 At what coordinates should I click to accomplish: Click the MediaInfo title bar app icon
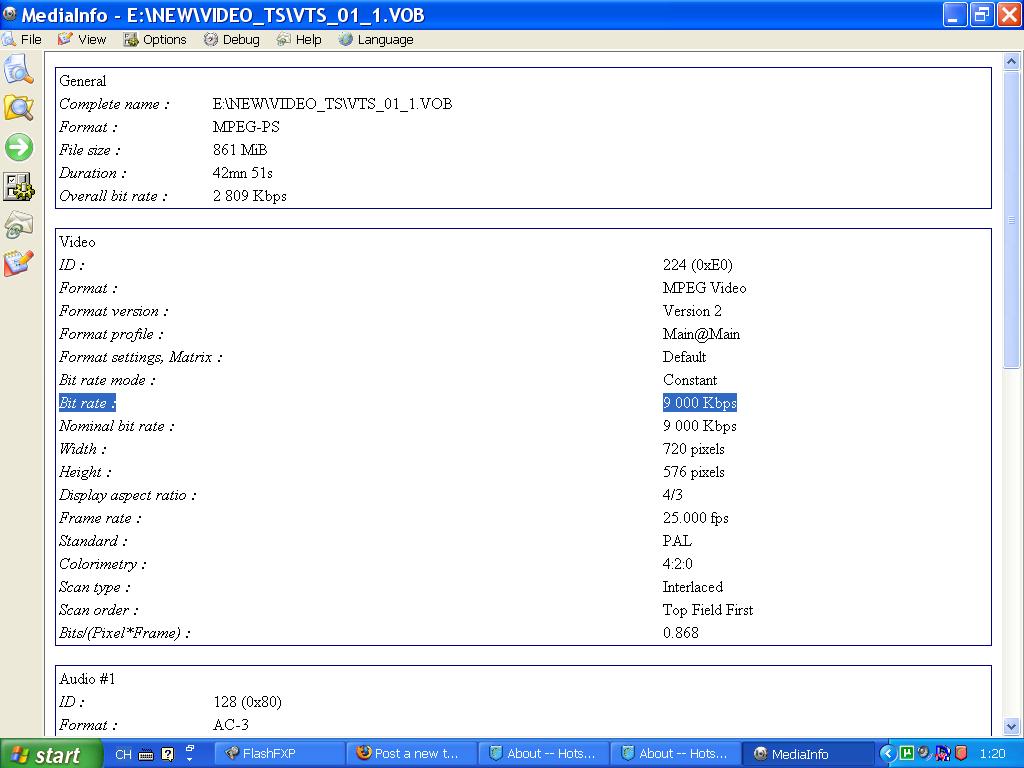click(x=10, y=14)
